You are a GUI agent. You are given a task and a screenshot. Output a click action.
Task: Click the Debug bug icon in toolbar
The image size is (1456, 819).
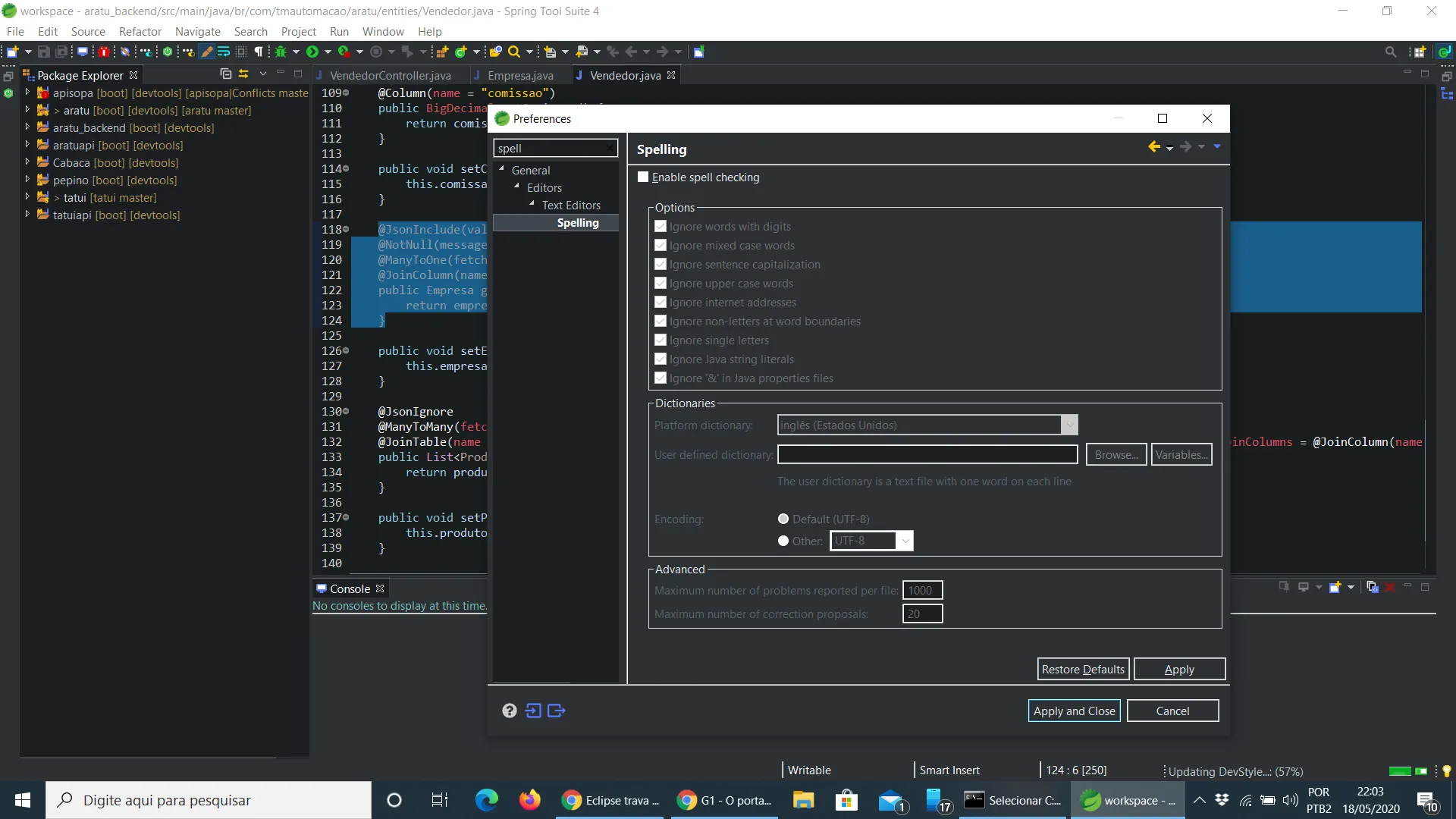(x=281, y=52)
